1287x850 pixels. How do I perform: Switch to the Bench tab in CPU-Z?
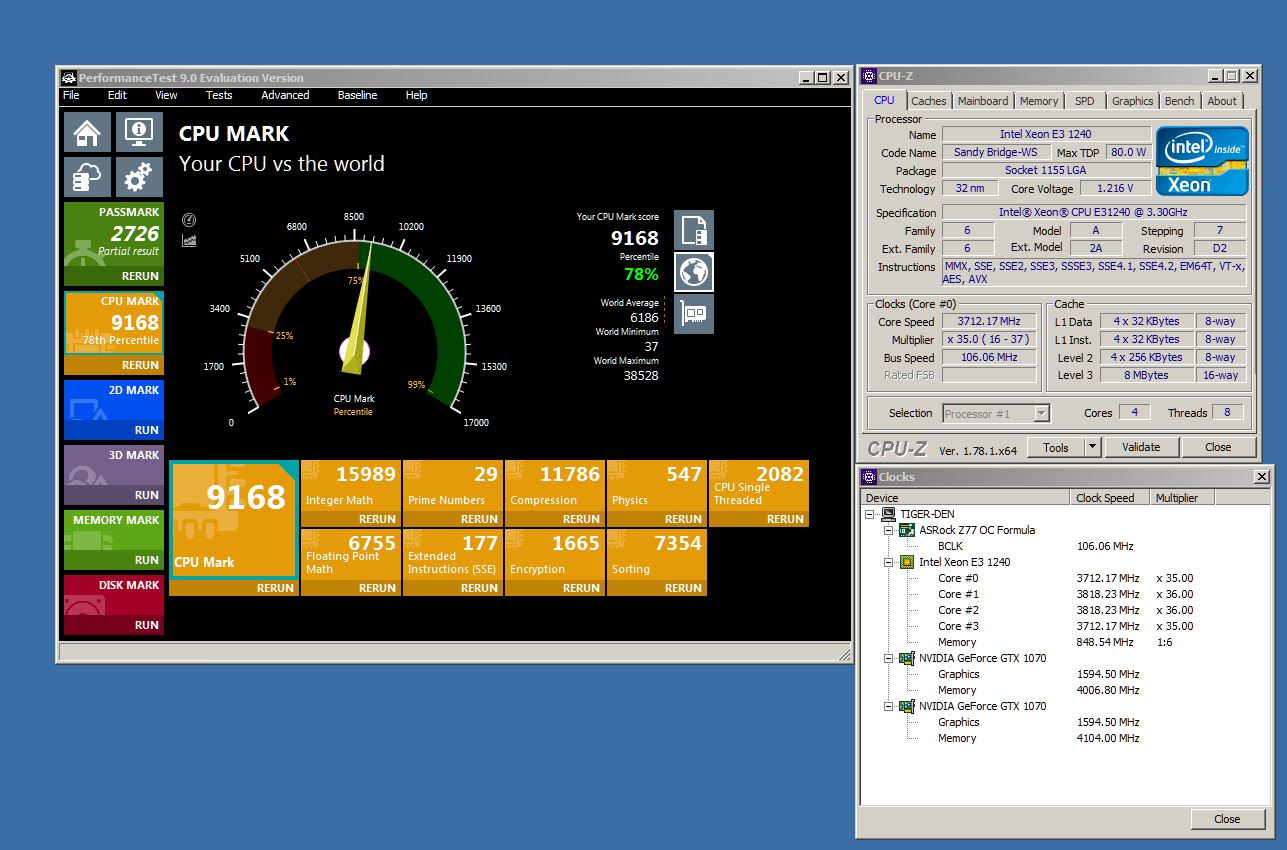point(1179,101)
